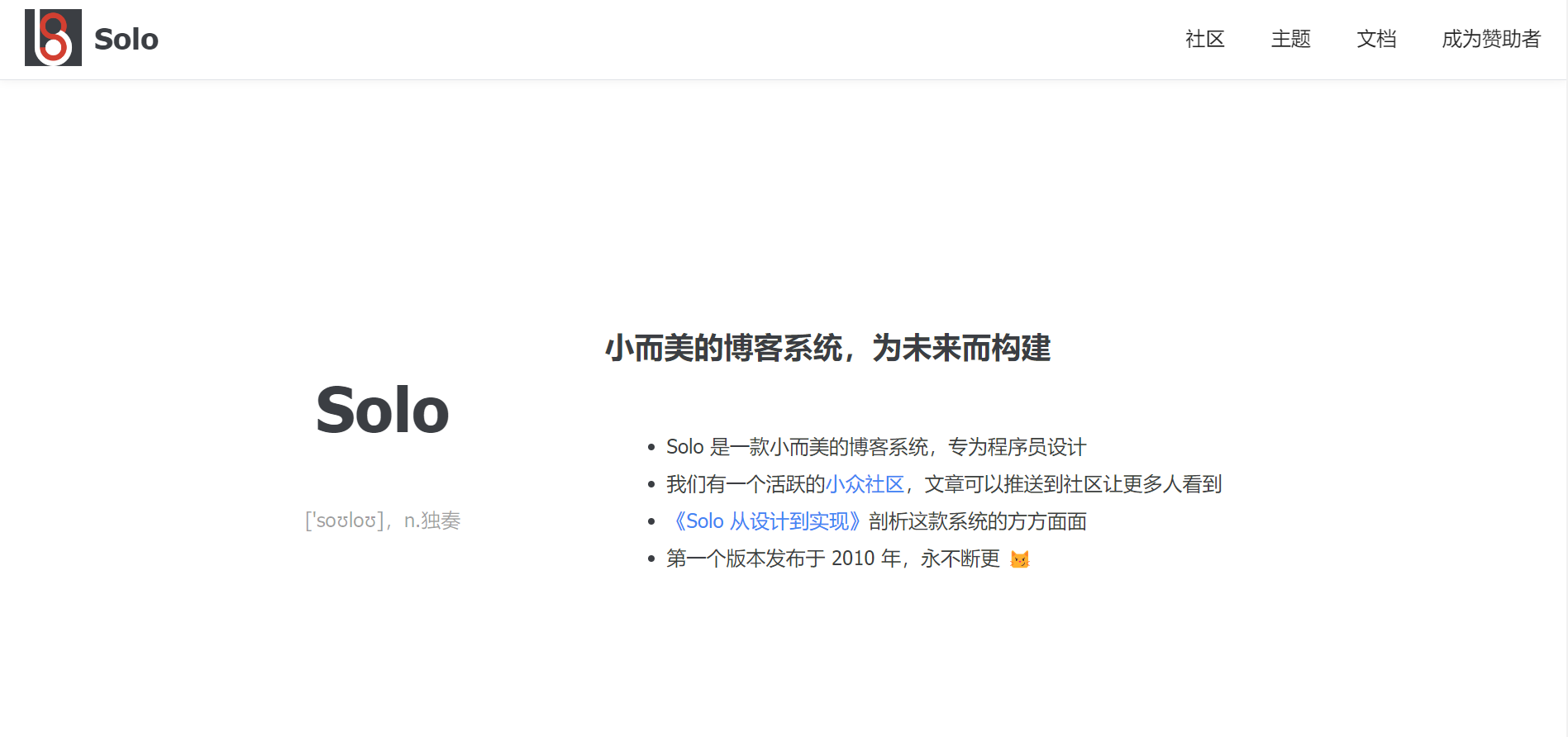Viewport: 1568px width, 737px height.
Task: Click the large Solo title text
Action: (383, 410)
